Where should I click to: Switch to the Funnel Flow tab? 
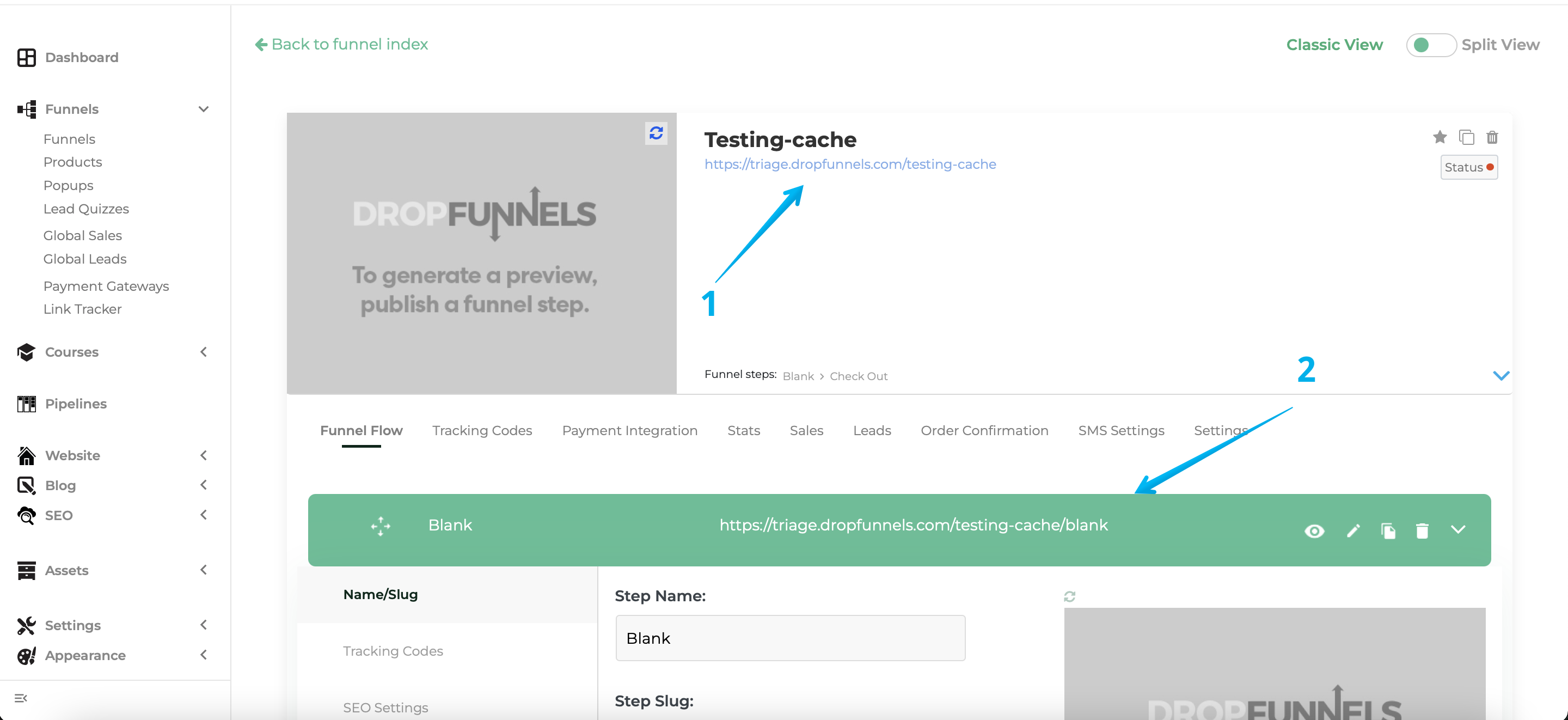click(361, 431)
